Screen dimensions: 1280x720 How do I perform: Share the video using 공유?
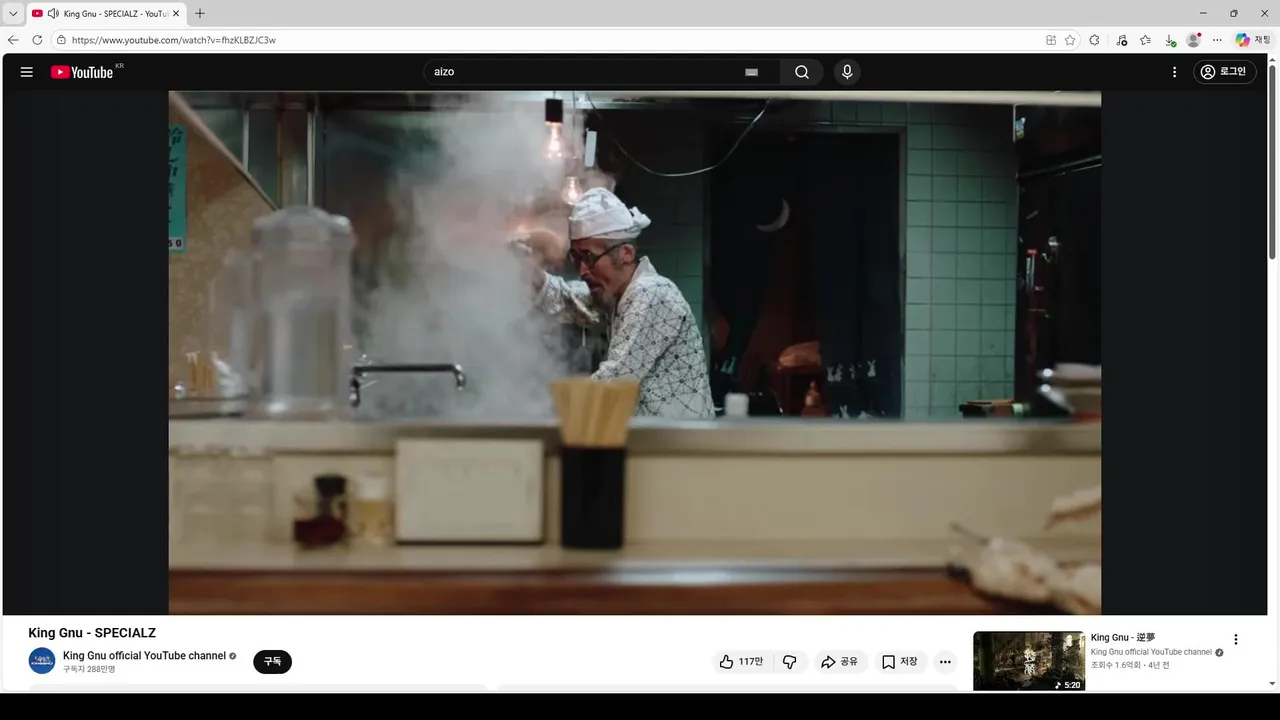(839, 662)
